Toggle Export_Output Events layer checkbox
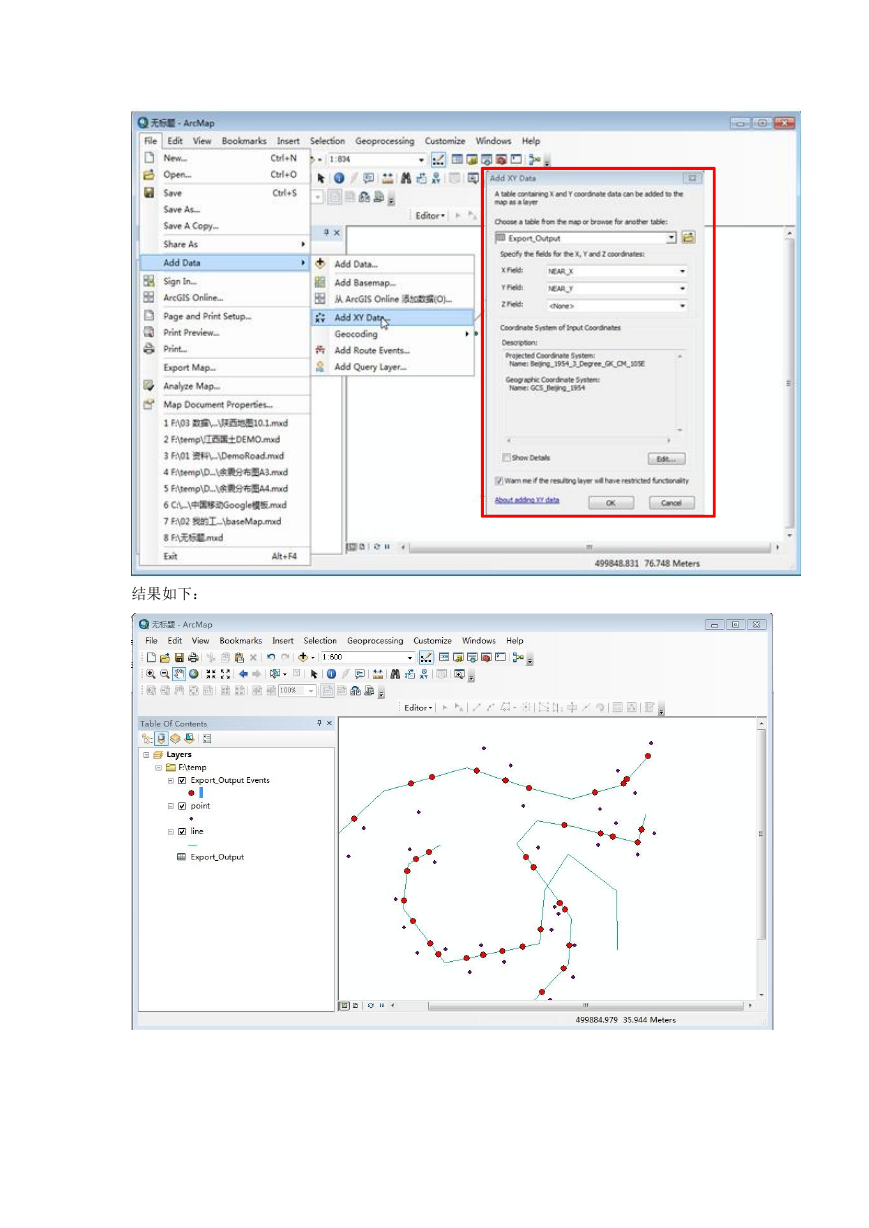Image resolution: width=869 pixels, height=1228 pixels. click(182, 780)
